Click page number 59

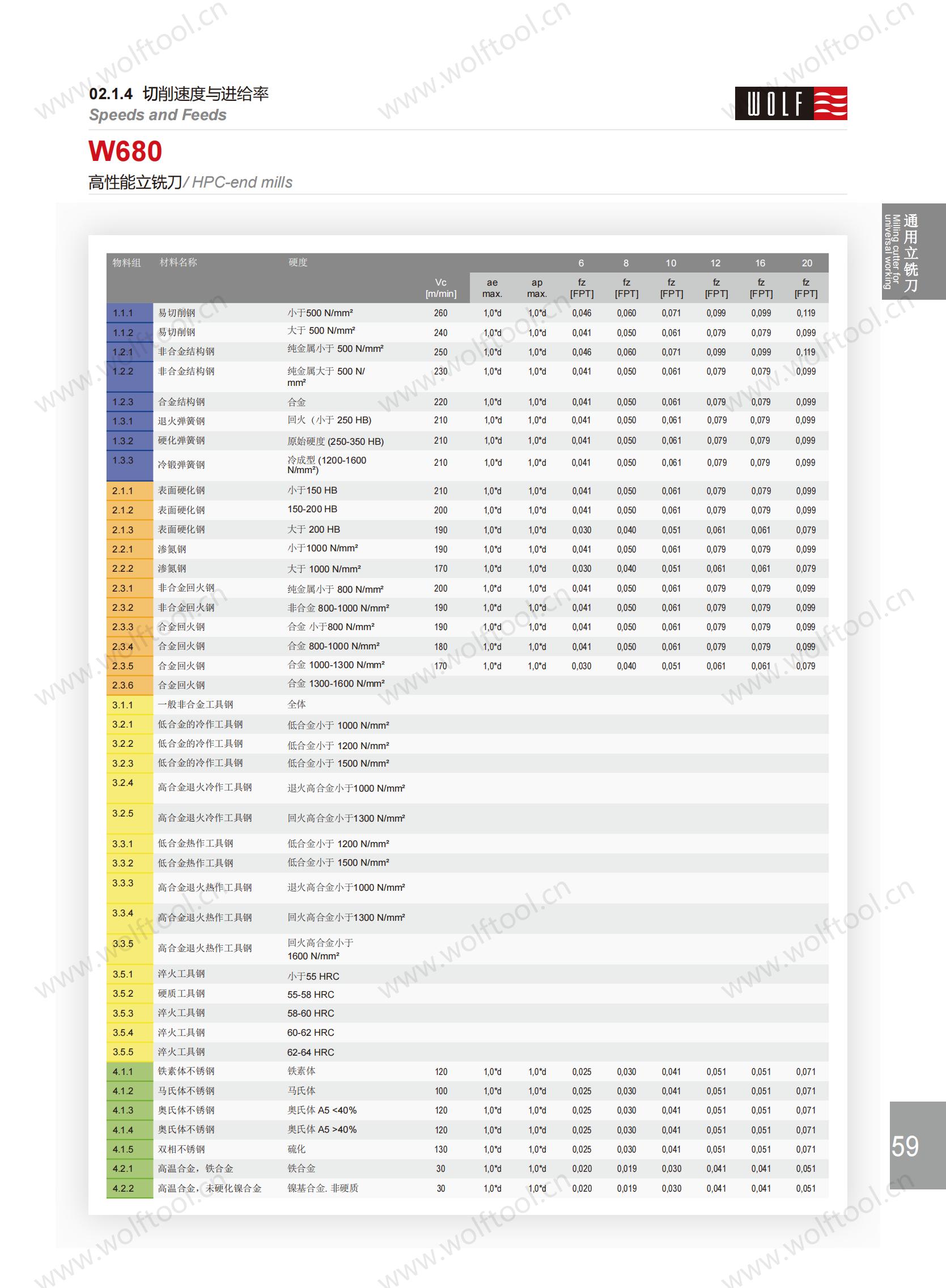905,1146
